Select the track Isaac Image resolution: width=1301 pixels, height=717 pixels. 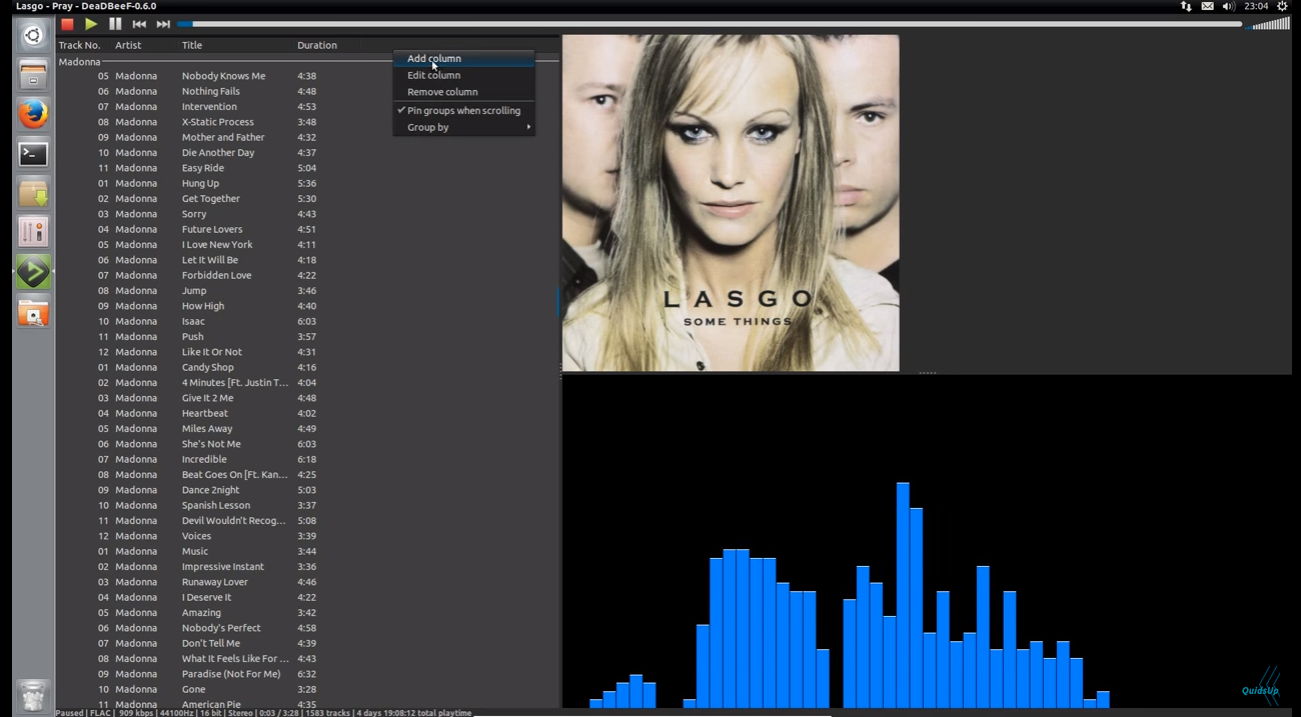tap(307, 321)
